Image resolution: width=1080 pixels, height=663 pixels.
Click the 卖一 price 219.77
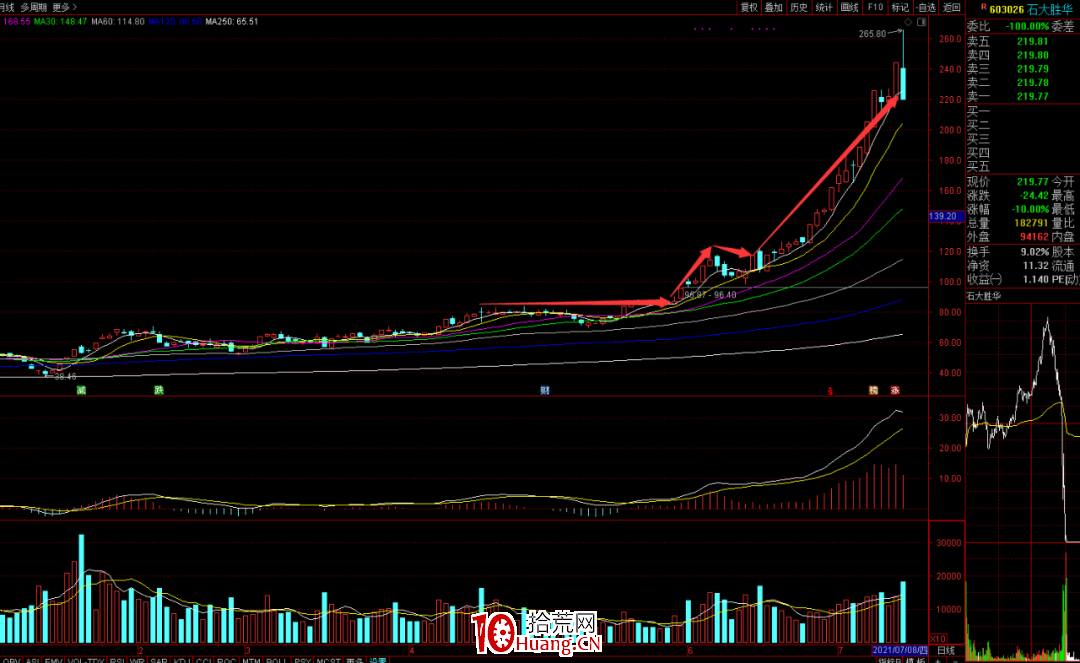click(x=1032, y=96)
